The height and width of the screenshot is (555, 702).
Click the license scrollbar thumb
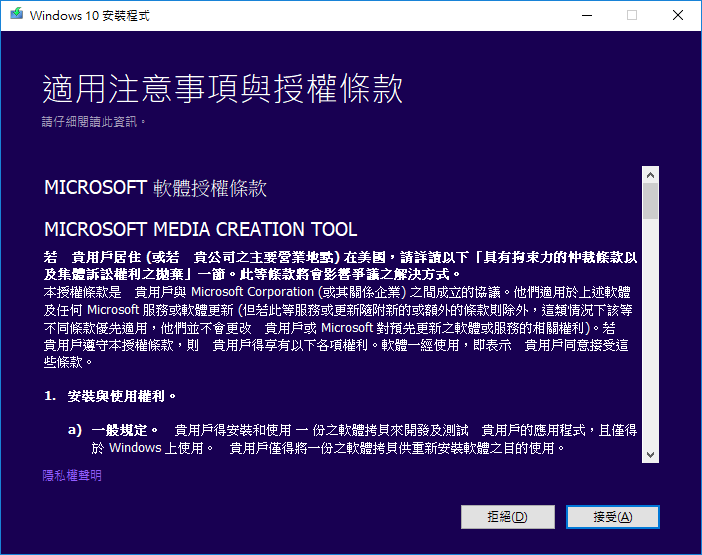point(650,201)
